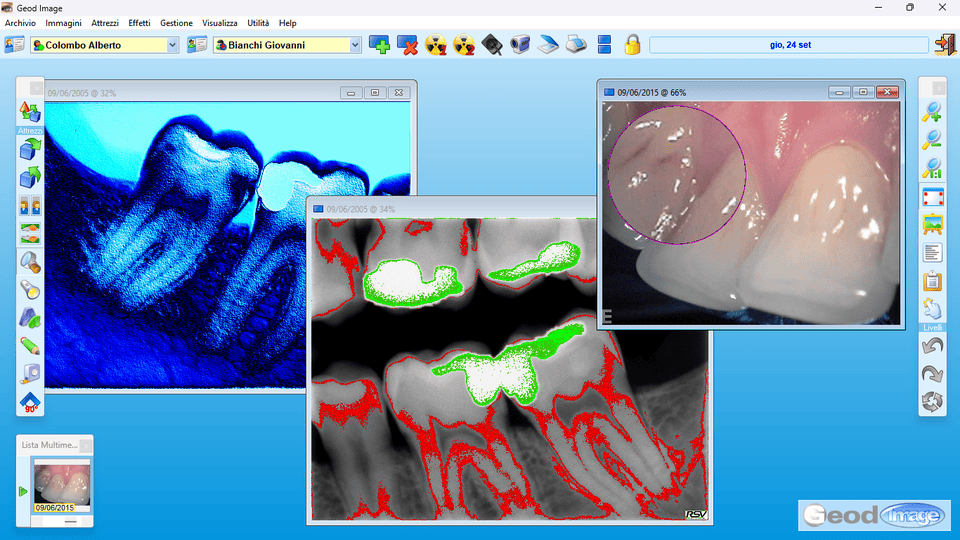Click the clipboard icon in right toolbar
Screen dimensions: 960x540
coord(932,281)
